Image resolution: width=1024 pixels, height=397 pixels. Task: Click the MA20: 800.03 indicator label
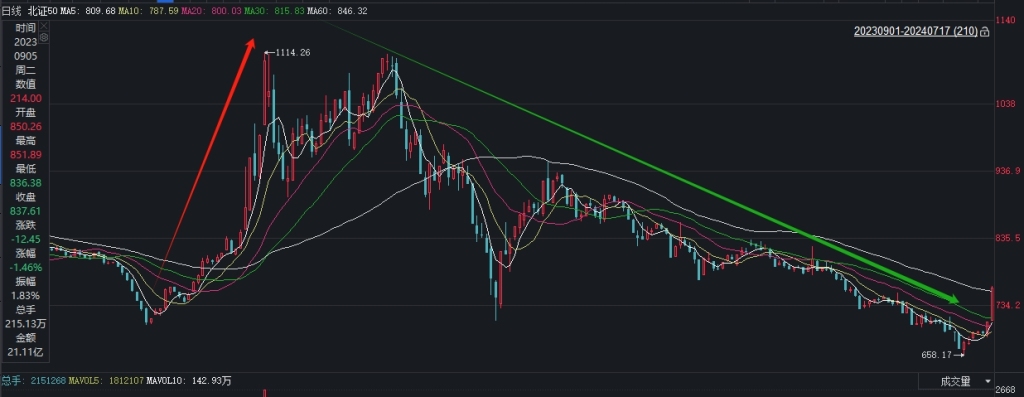[x=210, y=11]
